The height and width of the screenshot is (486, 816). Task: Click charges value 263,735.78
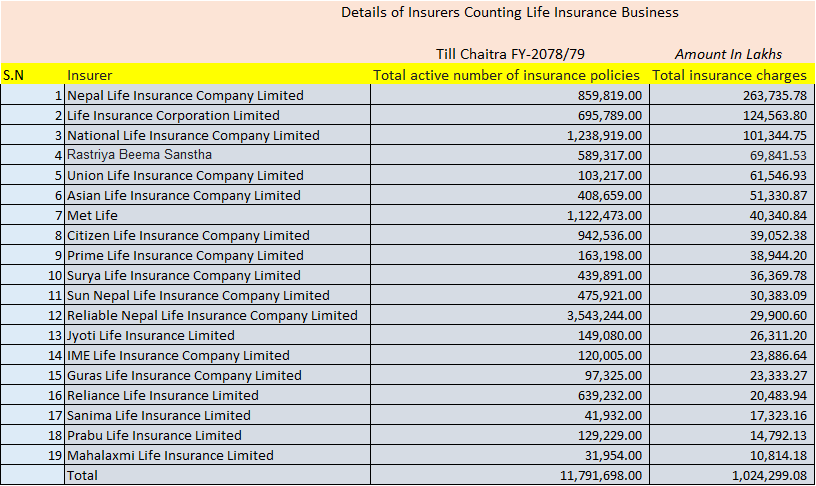[x=775, y=96]
